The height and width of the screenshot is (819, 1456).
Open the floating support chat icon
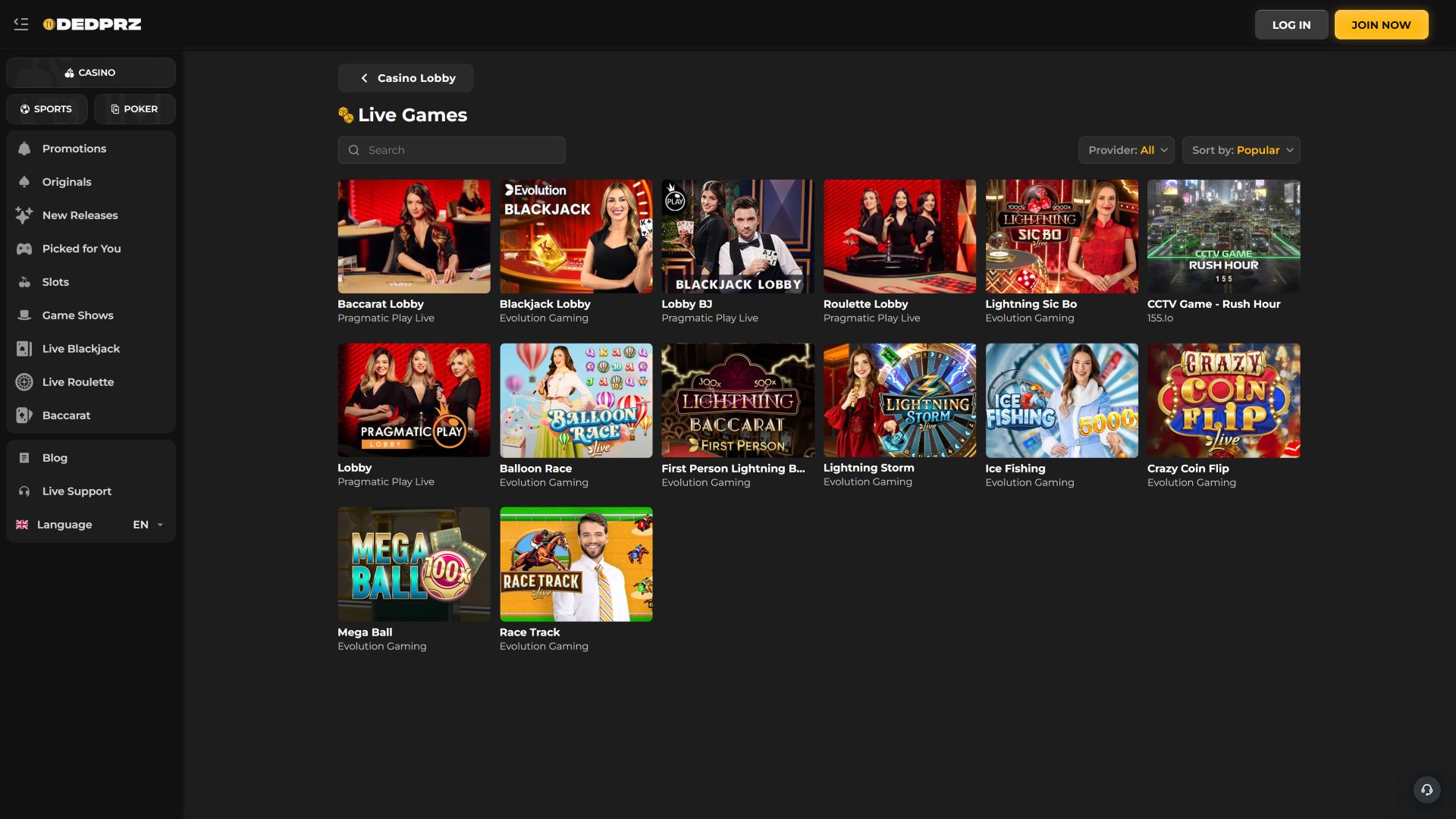1426,789
